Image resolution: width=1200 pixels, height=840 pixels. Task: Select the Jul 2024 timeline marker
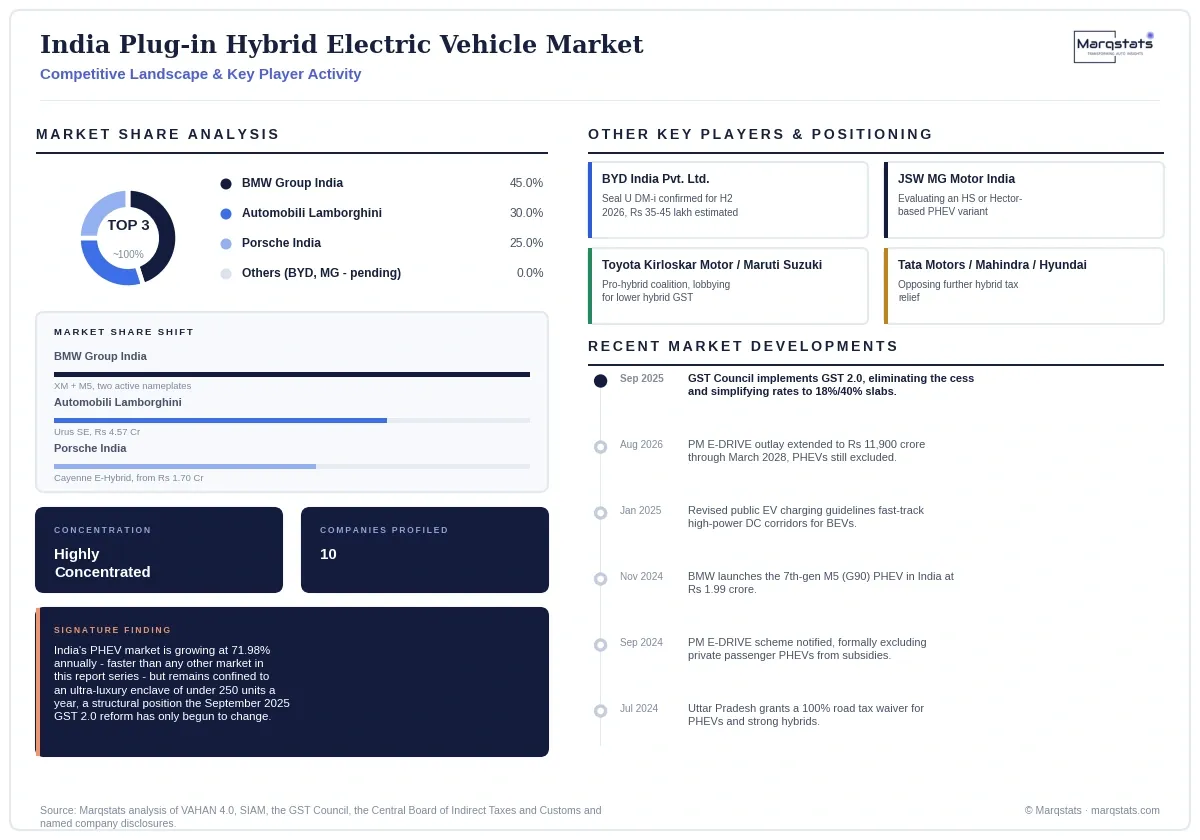(600, 711)
